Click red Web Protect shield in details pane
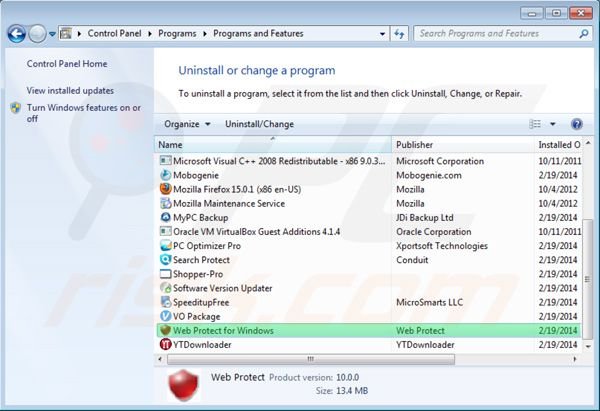 [184, 385]
